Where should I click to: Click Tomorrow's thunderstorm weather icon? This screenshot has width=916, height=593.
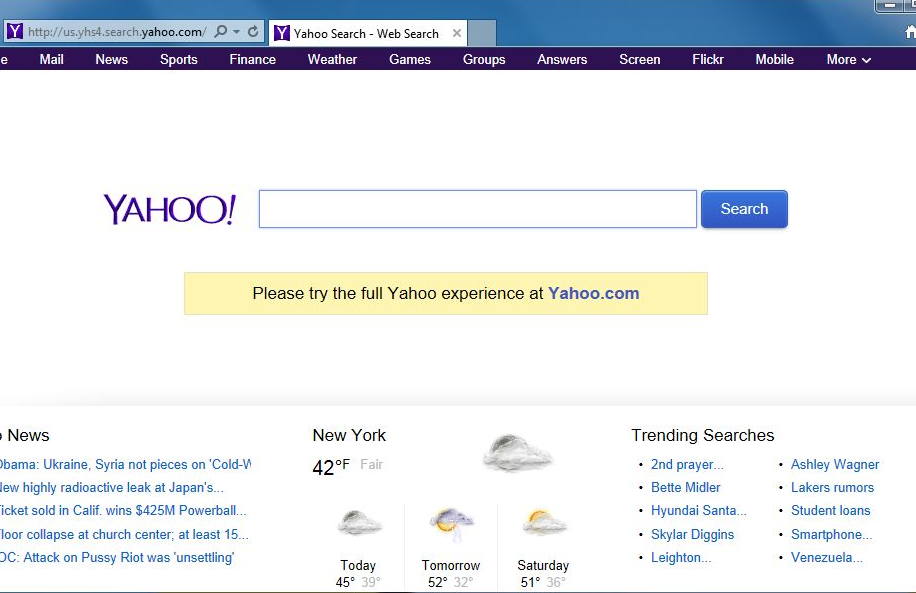(x=451, y=524)
